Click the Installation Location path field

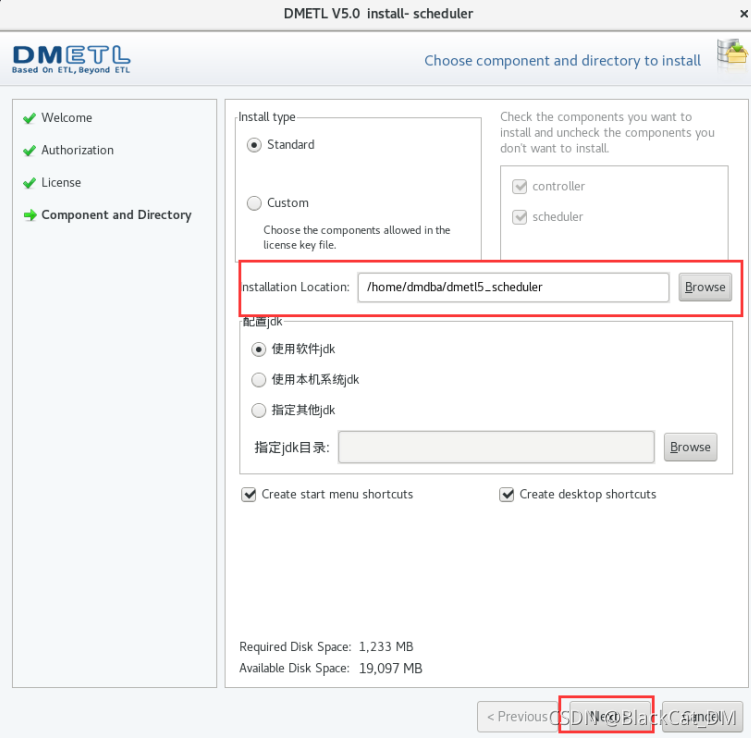click(x=513, y=287)
